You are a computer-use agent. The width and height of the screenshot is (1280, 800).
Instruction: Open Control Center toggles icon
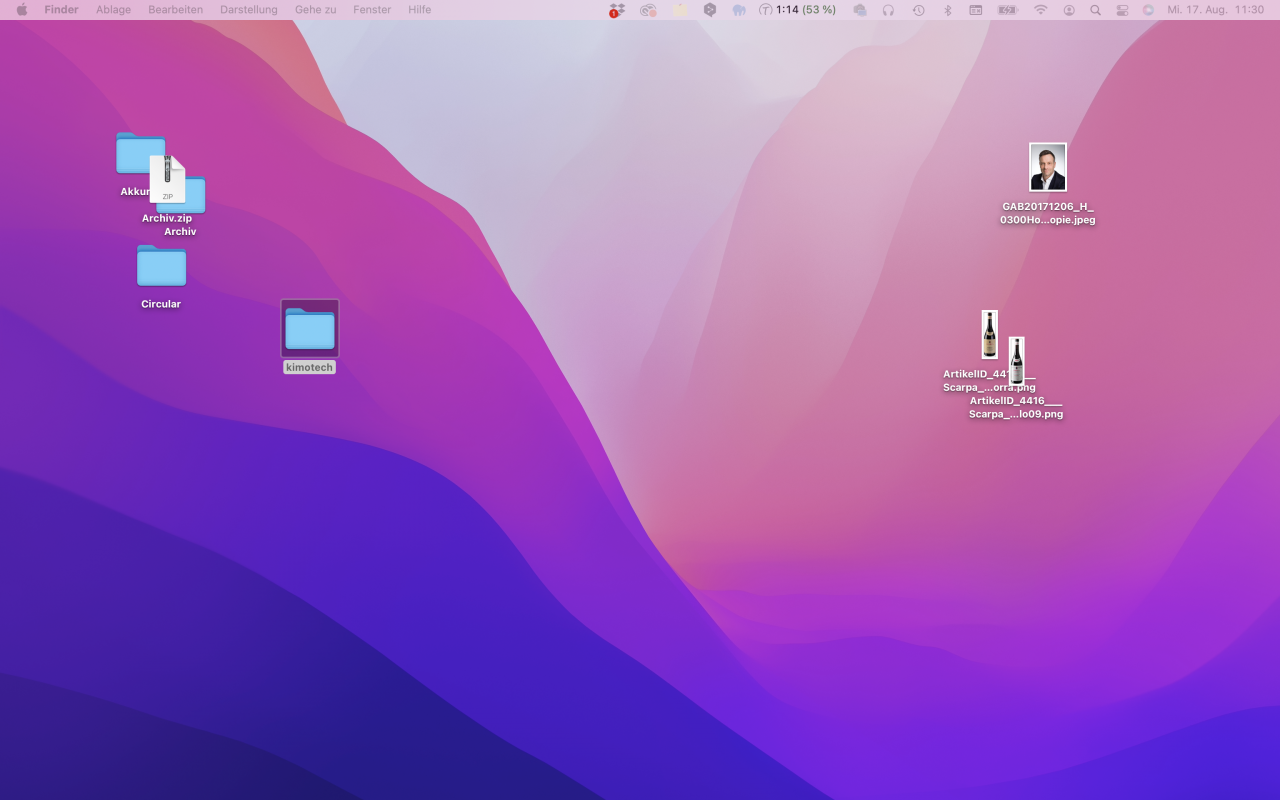point(1122,10)
